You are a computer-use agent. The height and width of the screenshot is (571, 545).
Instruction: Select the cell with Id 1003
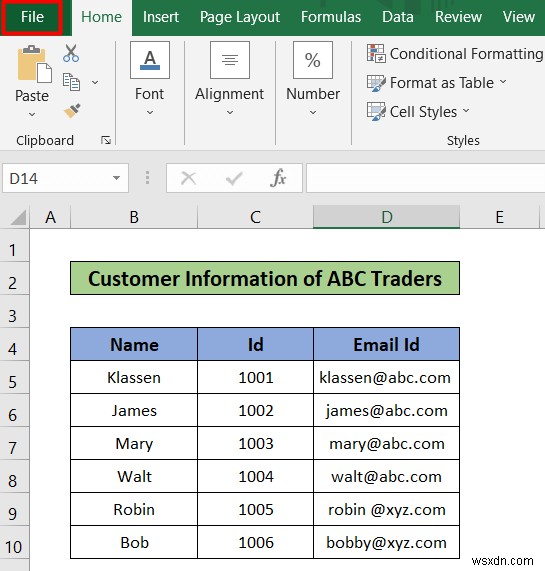coord(255,443)
